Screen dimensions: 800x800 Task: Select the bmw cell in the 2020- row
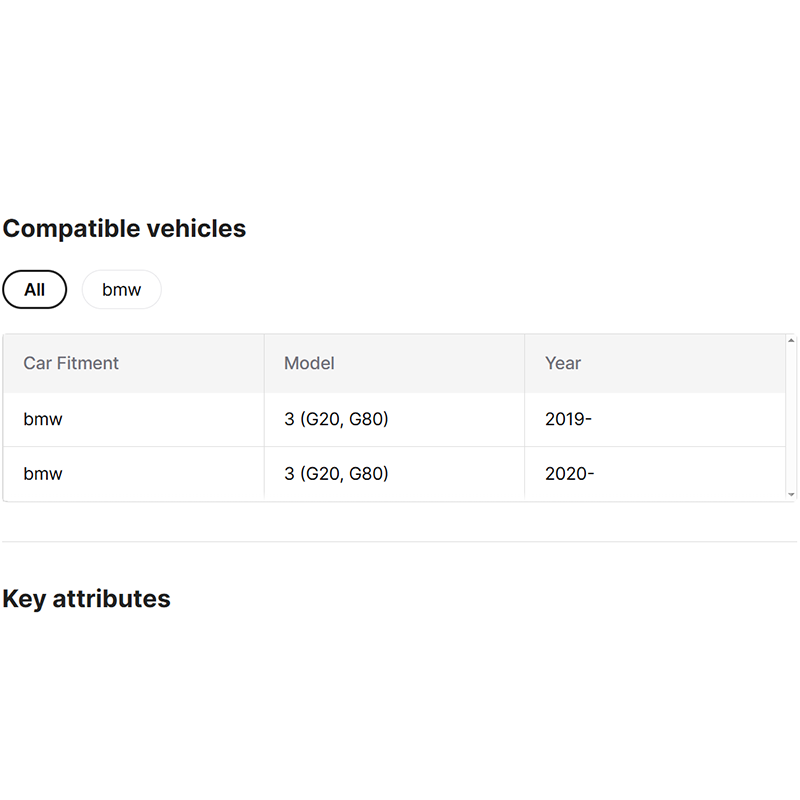[x=43, y=473]
